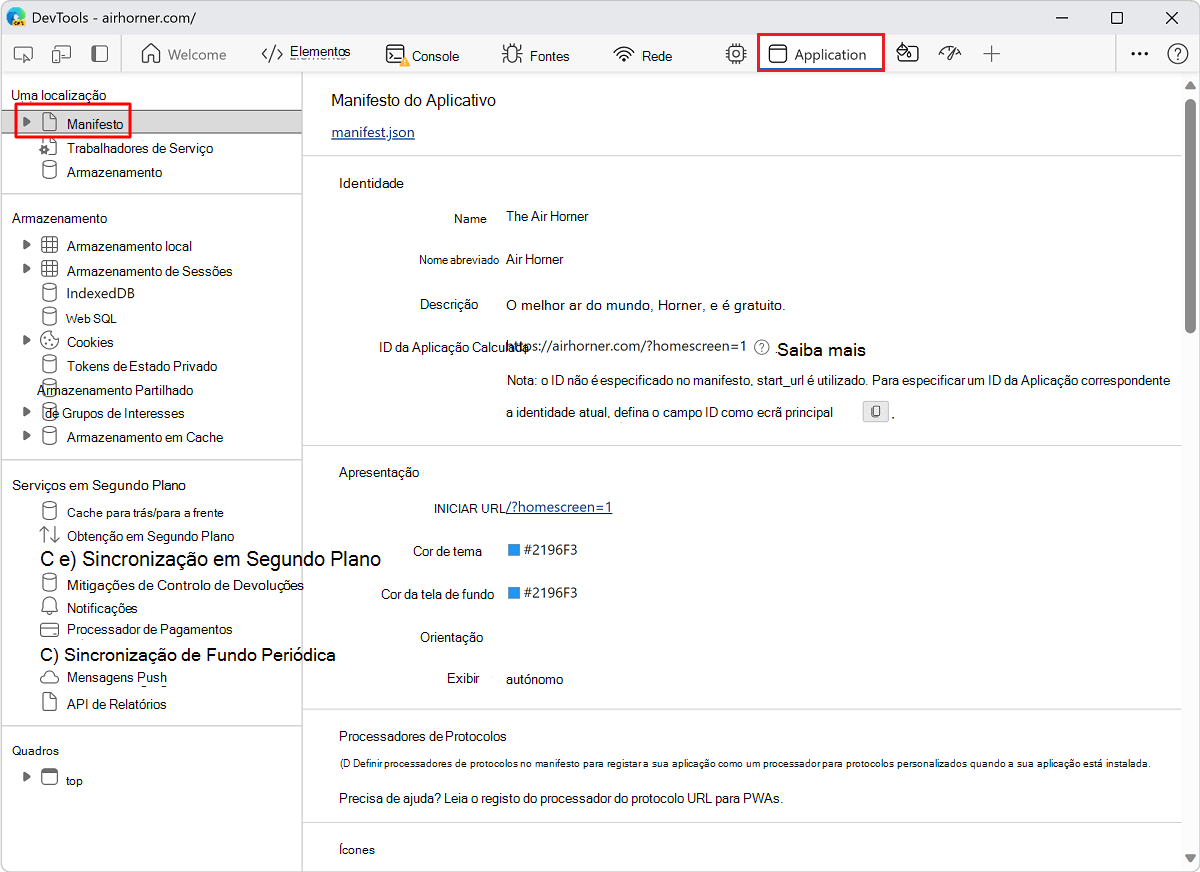
Task: Click the help question mark icon
Action: pyautogui.click(x=1177, y=54)
